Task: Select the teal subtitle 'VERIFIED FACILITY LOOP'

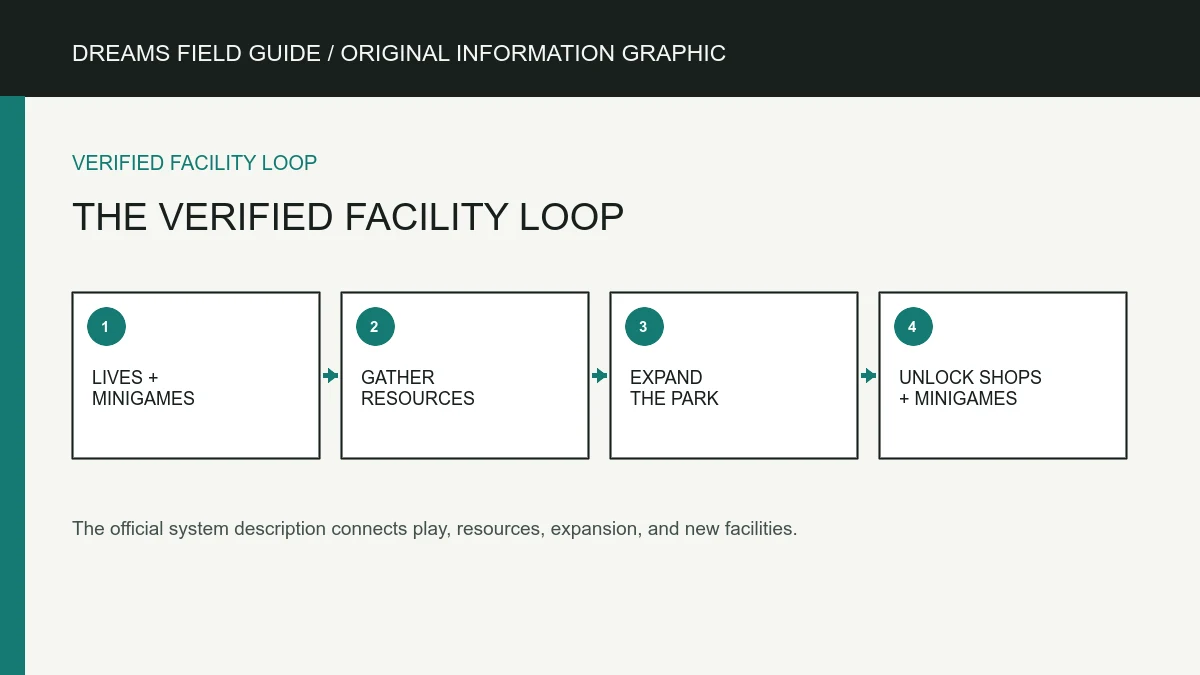Action: click(194, 163)
